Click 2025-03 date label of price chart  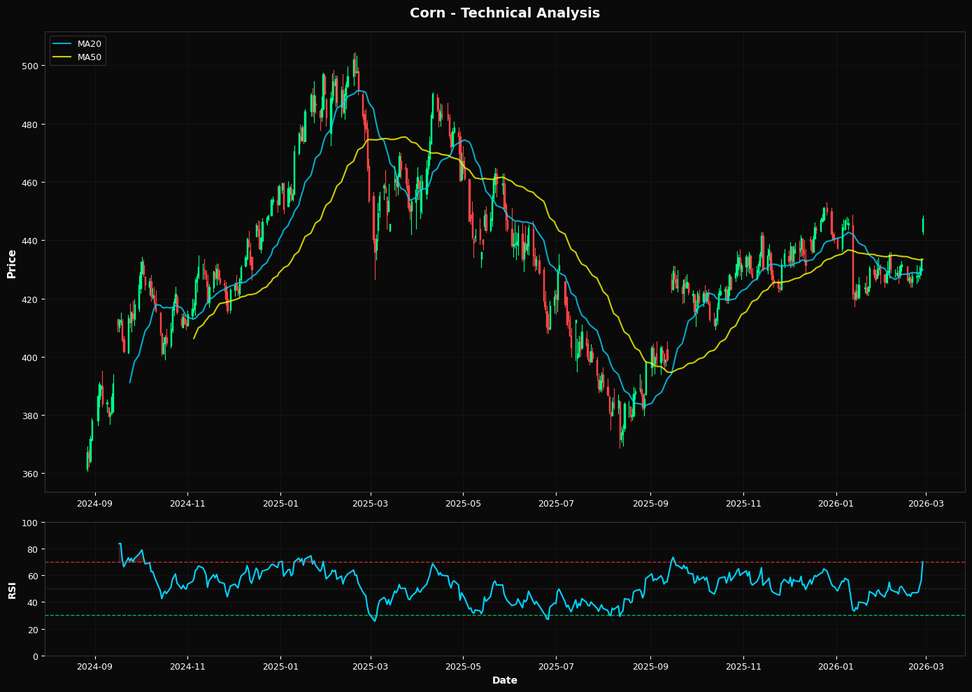pos(370,503)
